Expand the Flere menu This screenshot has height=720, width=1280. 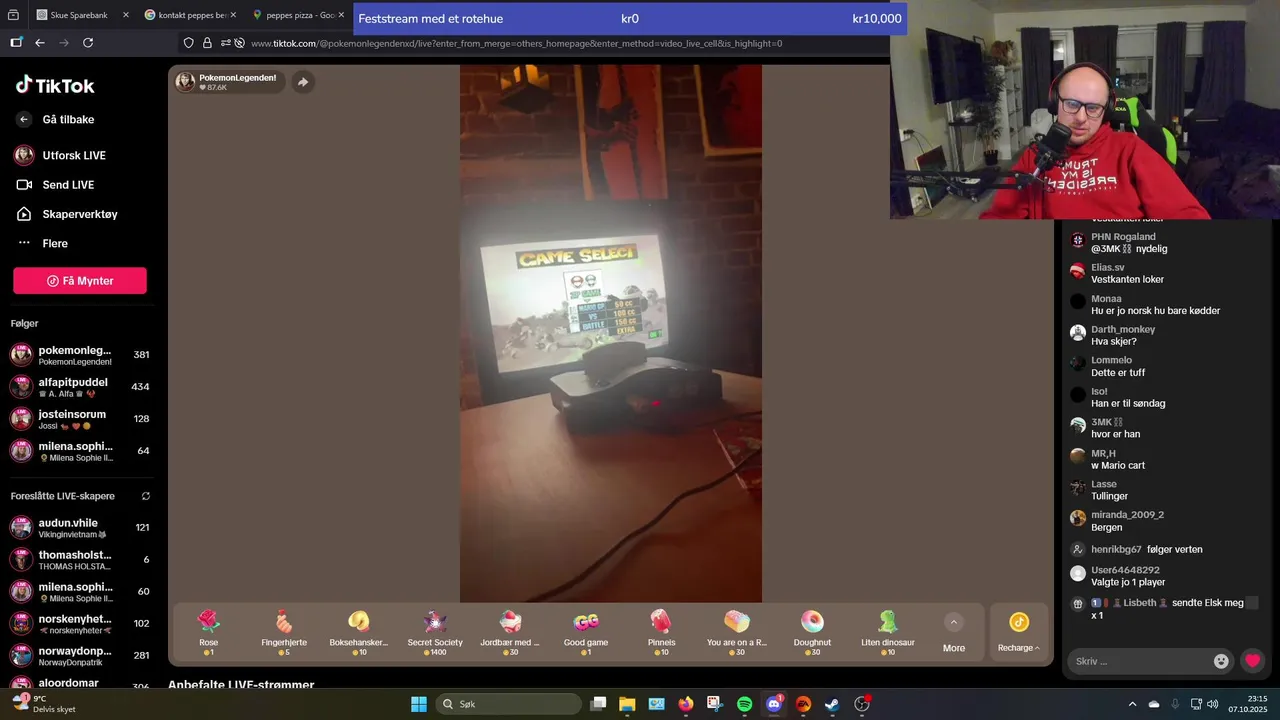[54, 243]
